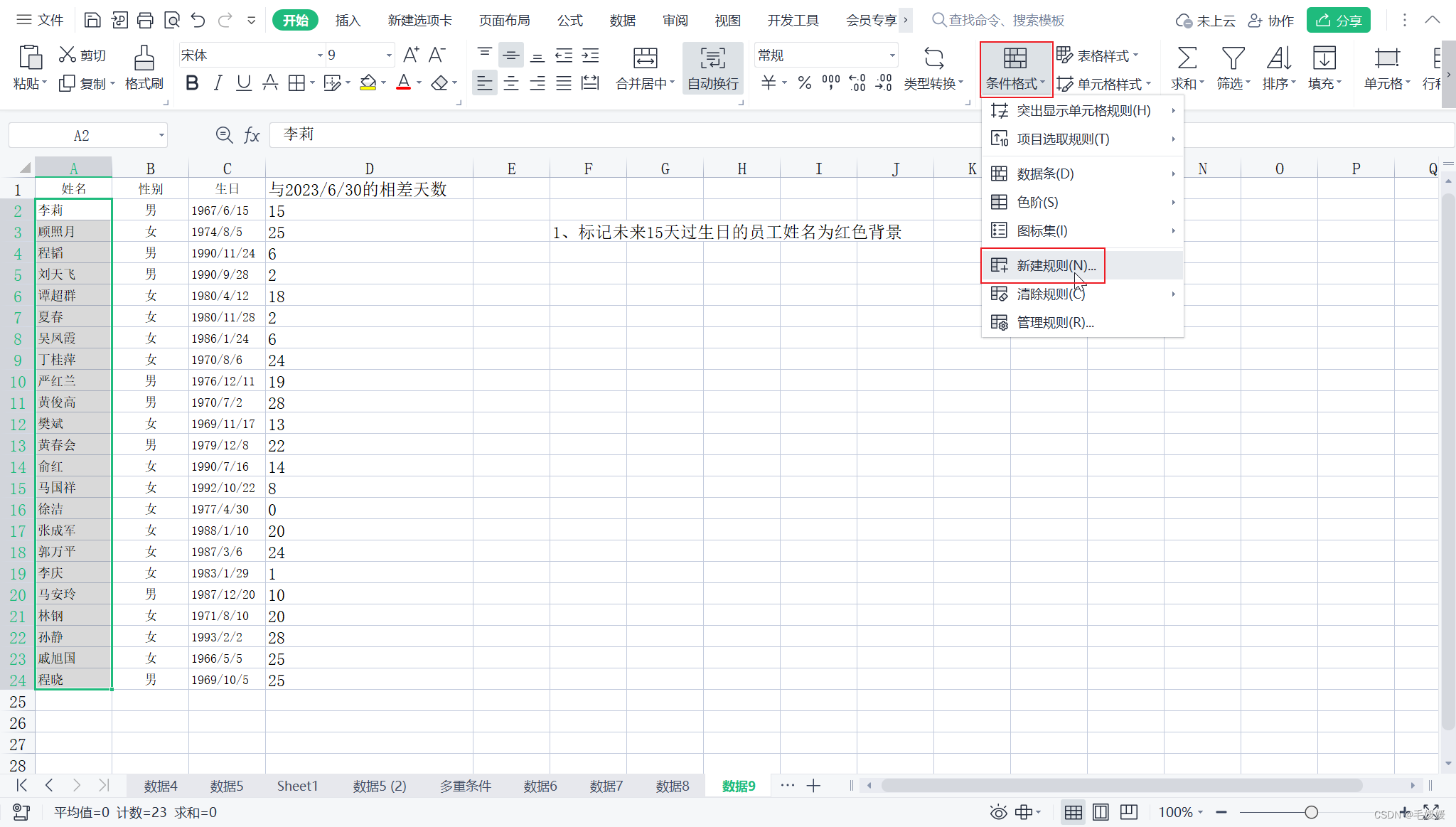The image size is (1456, 827).
Task: Click the fill color bucket swatch
Action: pos(368,83)
